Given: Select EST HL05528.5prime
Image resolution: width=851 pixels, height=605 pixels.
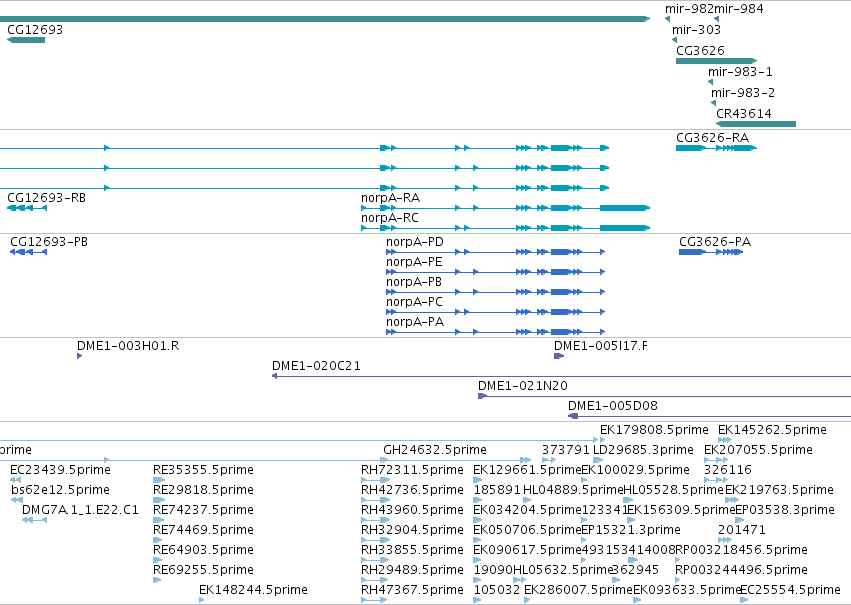Looking at the screenshot, I should point(630,500).
